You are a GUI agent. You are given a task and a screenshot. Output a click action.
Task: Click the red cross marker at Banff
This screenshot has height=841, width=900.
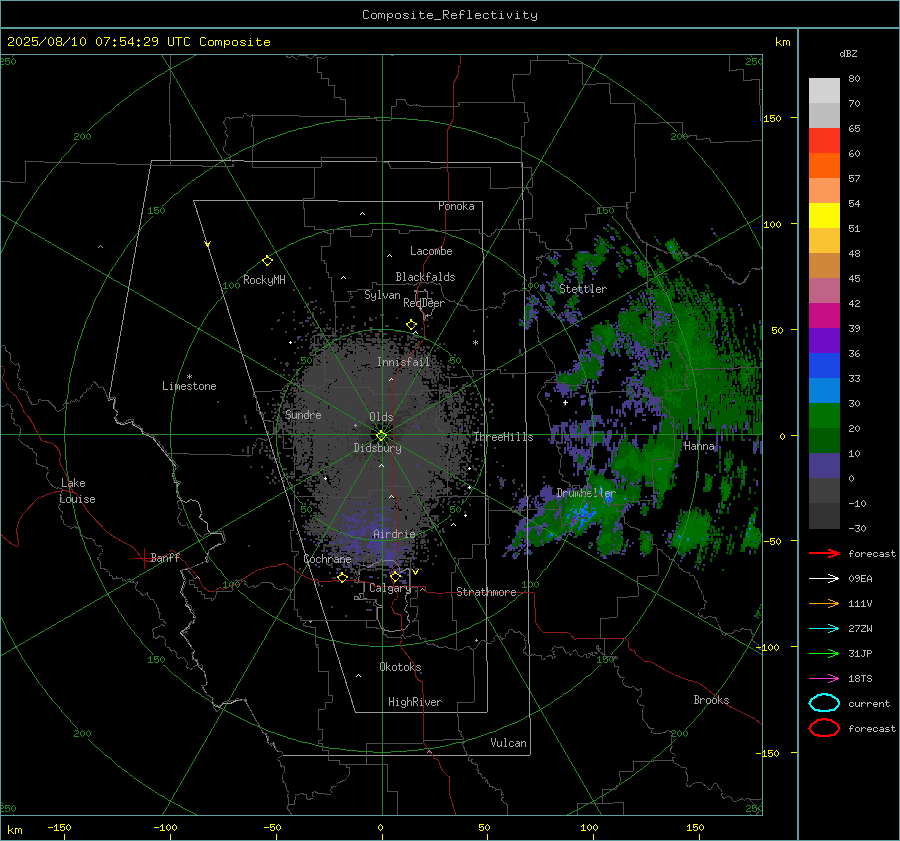143,558
